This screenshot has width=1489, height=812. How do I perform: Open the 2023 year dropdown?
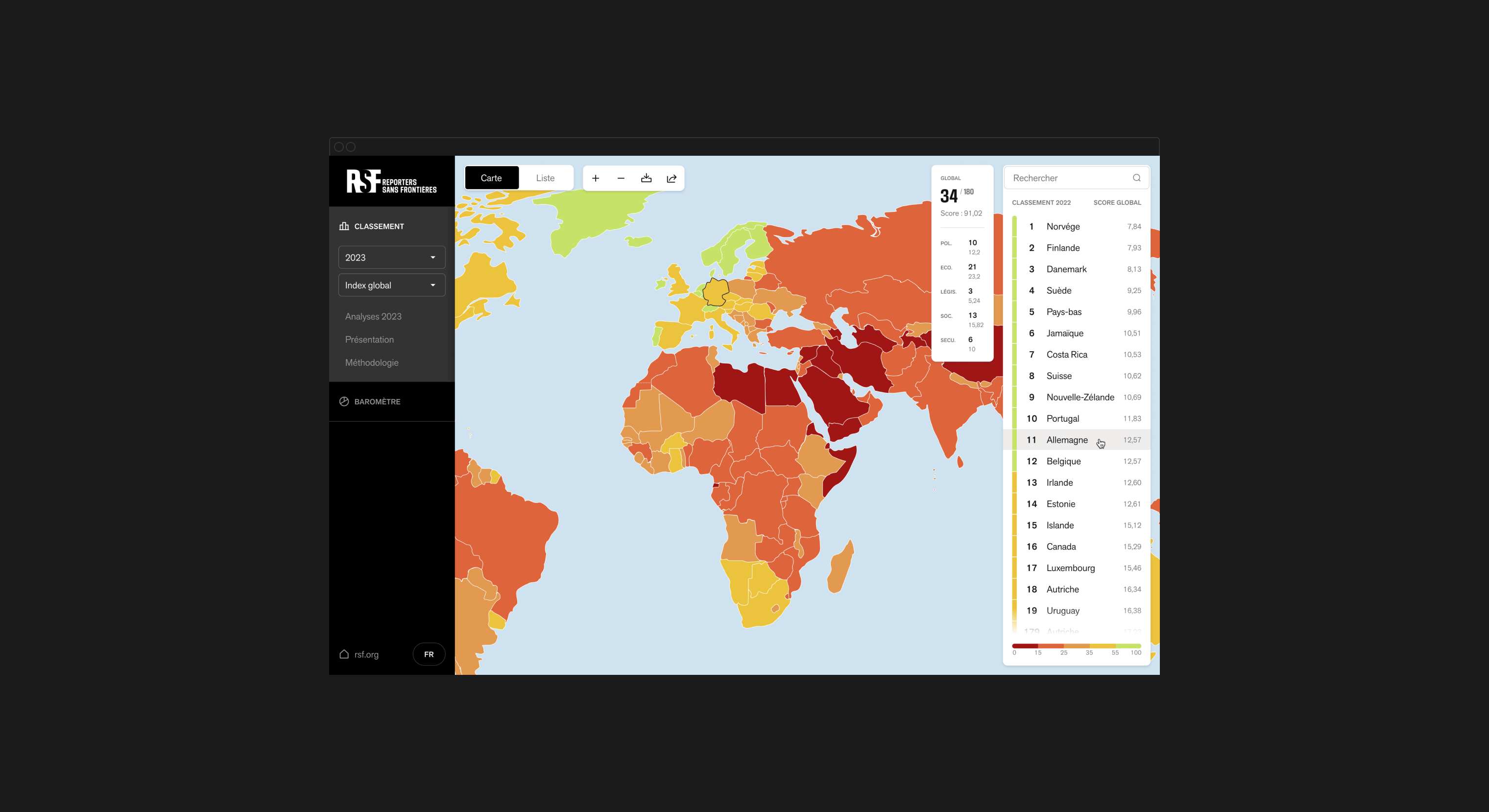tap(389, 257)
